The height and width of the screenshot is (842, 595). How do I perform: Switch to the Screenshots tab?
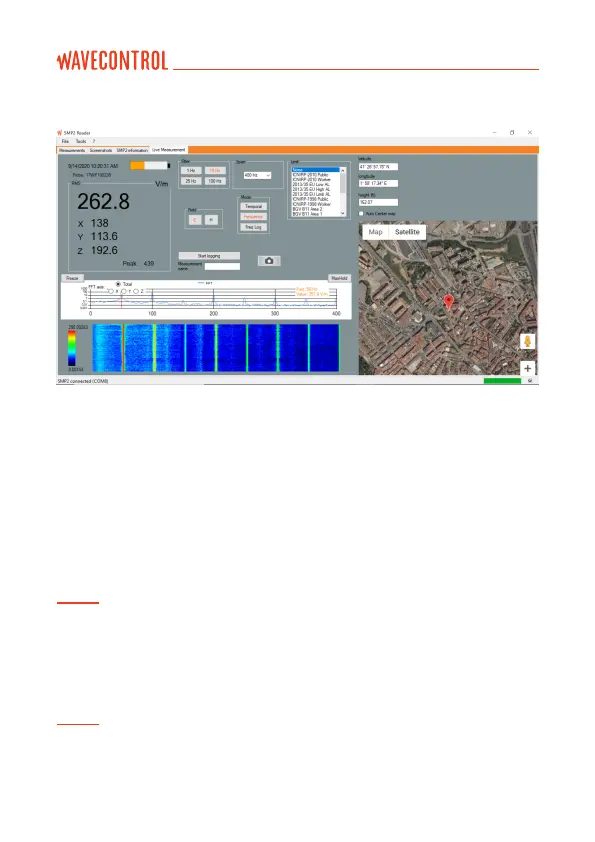[x=100, y=150]
